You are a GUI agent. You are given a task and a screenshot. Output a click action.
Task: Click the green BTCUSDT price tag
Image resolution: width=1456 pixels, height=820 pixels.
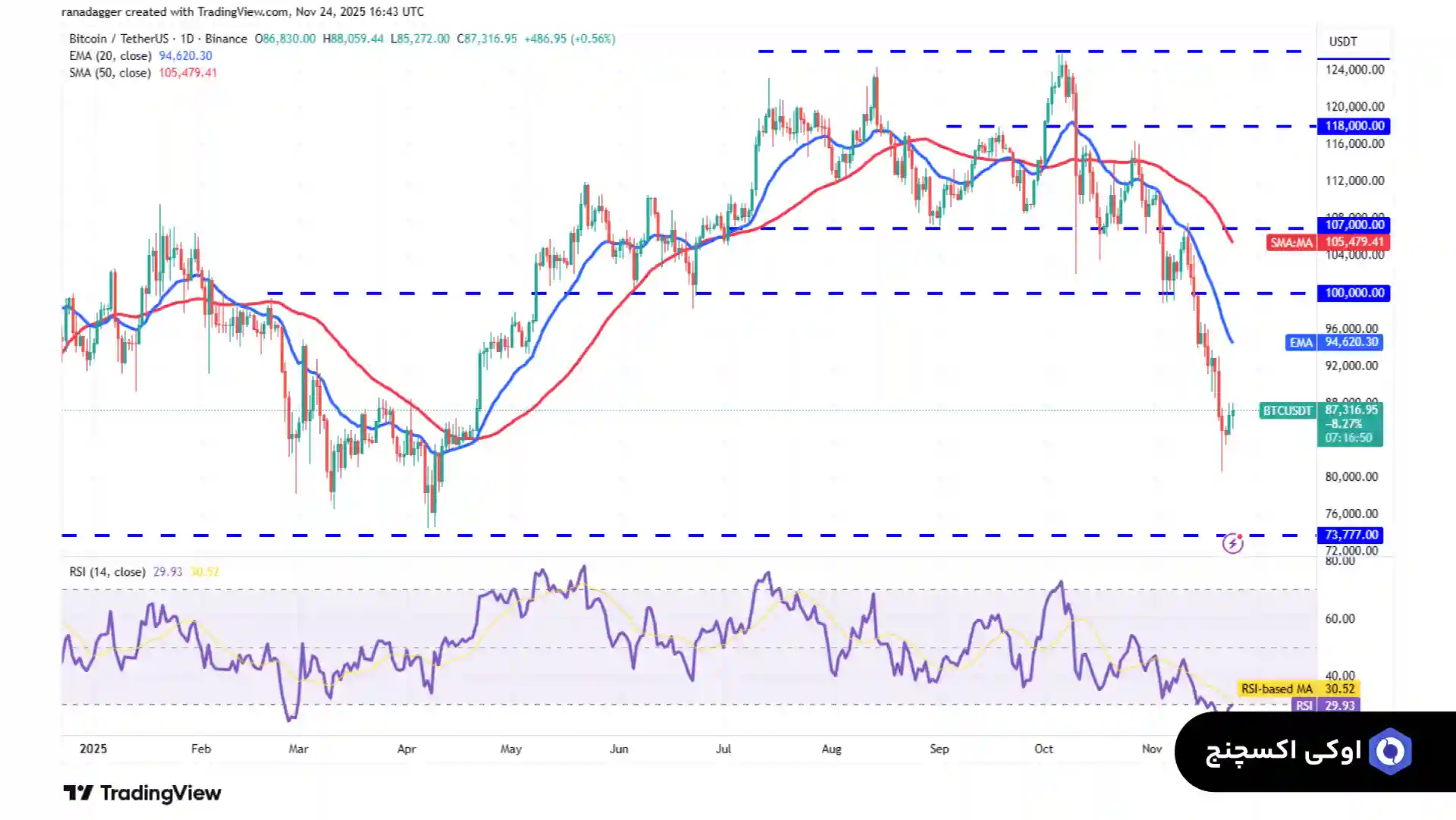click(1287, 411)
